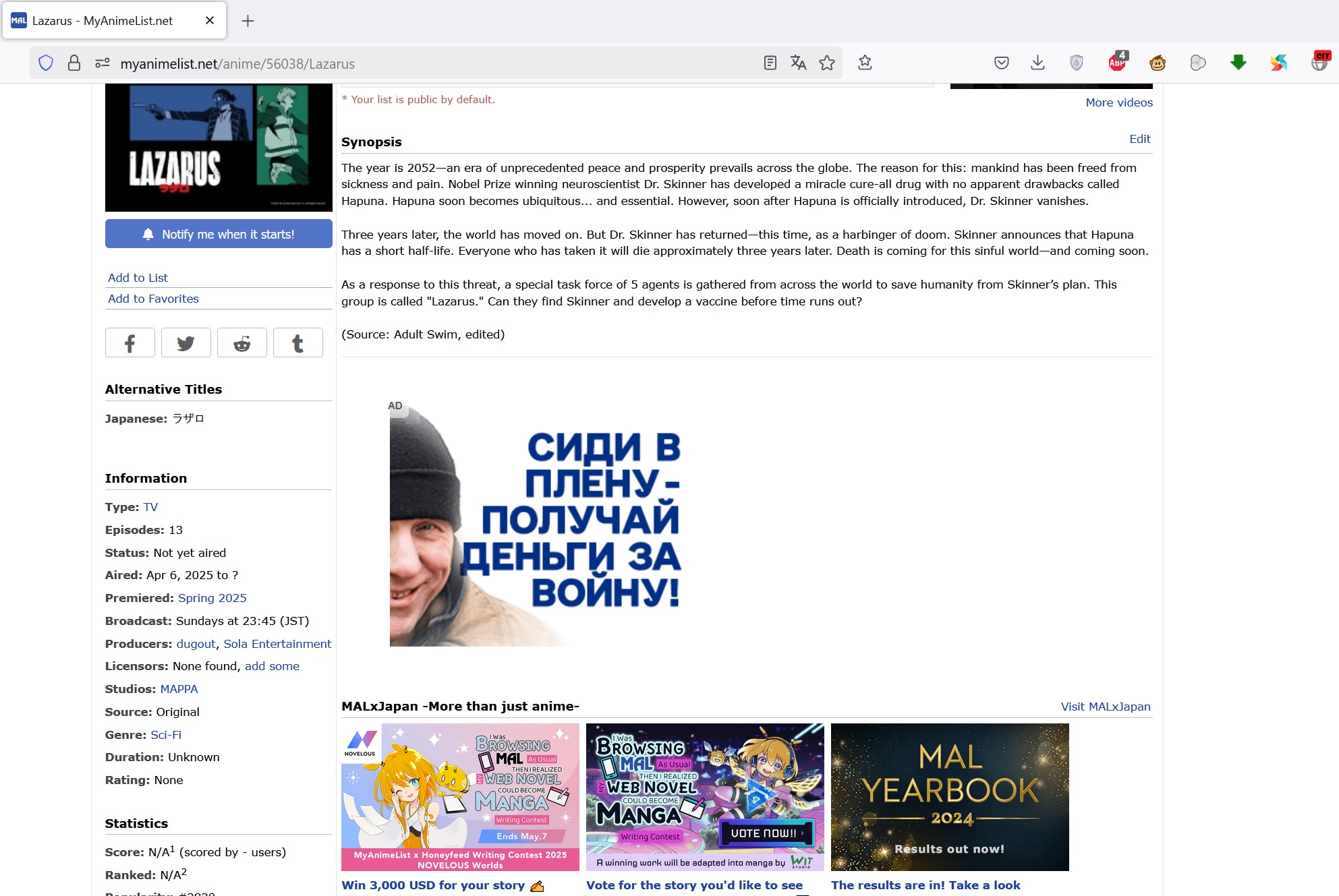The height and width of the screenshot is (896, 1339).
Task: Click the Lazarus poster image
Action: [219, 147]
